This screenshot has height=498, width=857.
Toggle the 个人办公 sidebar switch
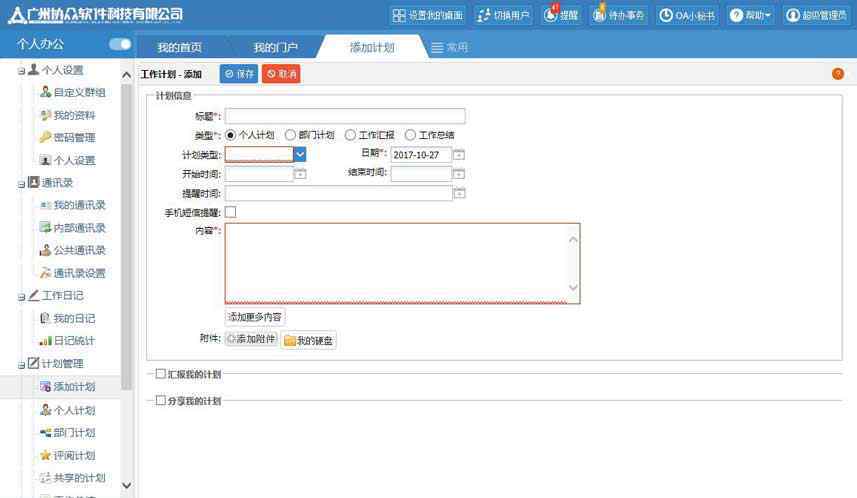tap(120, 45)
